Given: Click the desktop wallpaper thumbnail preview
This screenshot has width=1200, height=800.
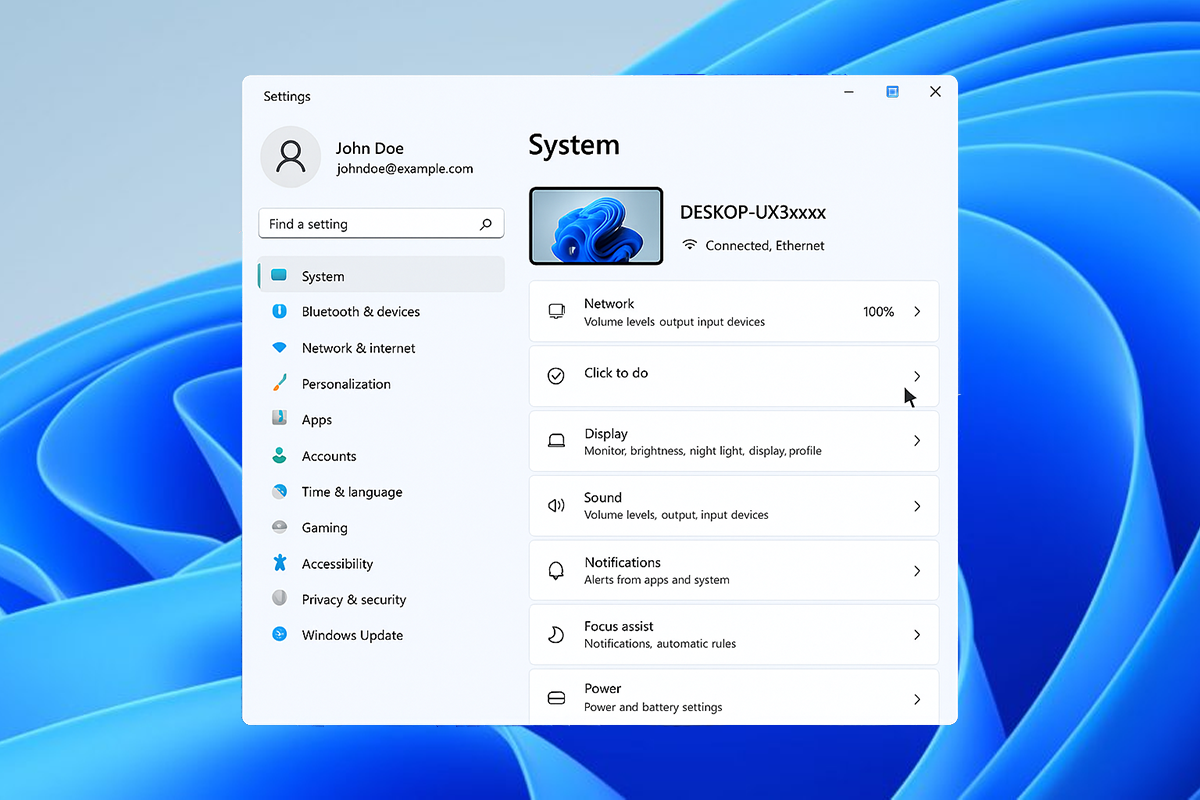Looking at the screenshot, I should 596,226.
